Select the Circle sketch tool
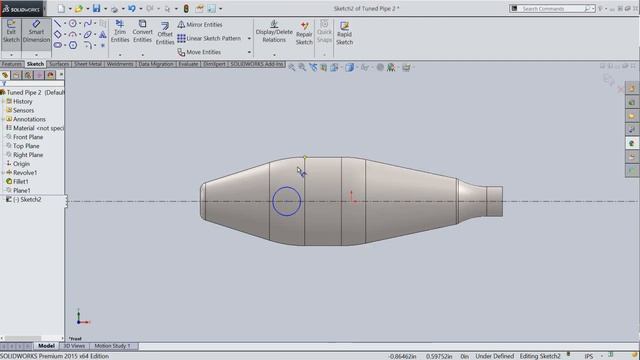 click(73, 24)
